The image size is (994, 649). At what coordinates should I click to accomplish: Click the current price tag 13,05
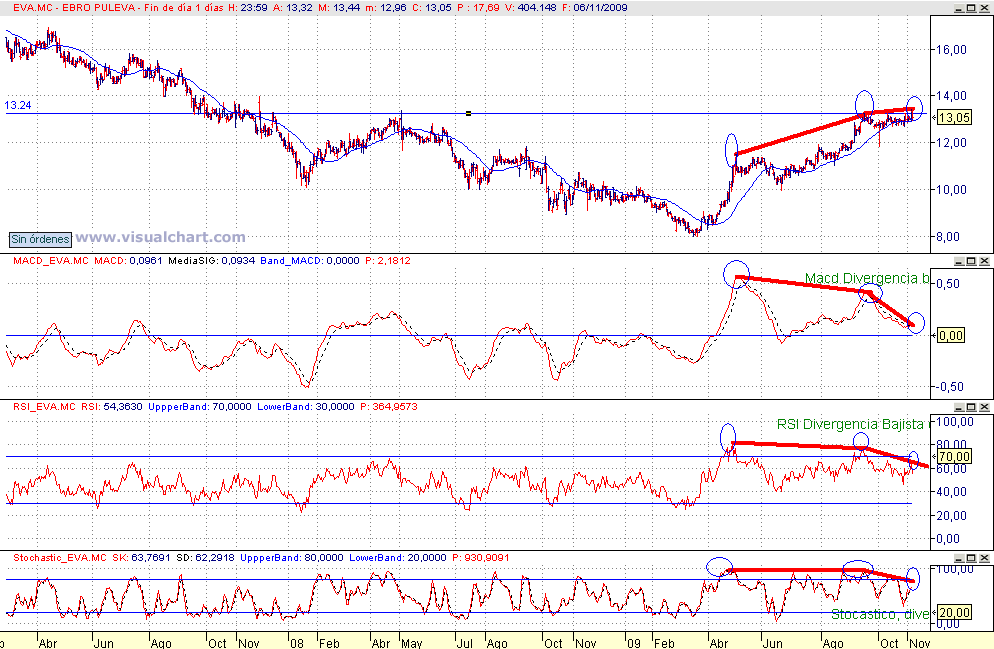pyautogui.click(x=954, y=118)
